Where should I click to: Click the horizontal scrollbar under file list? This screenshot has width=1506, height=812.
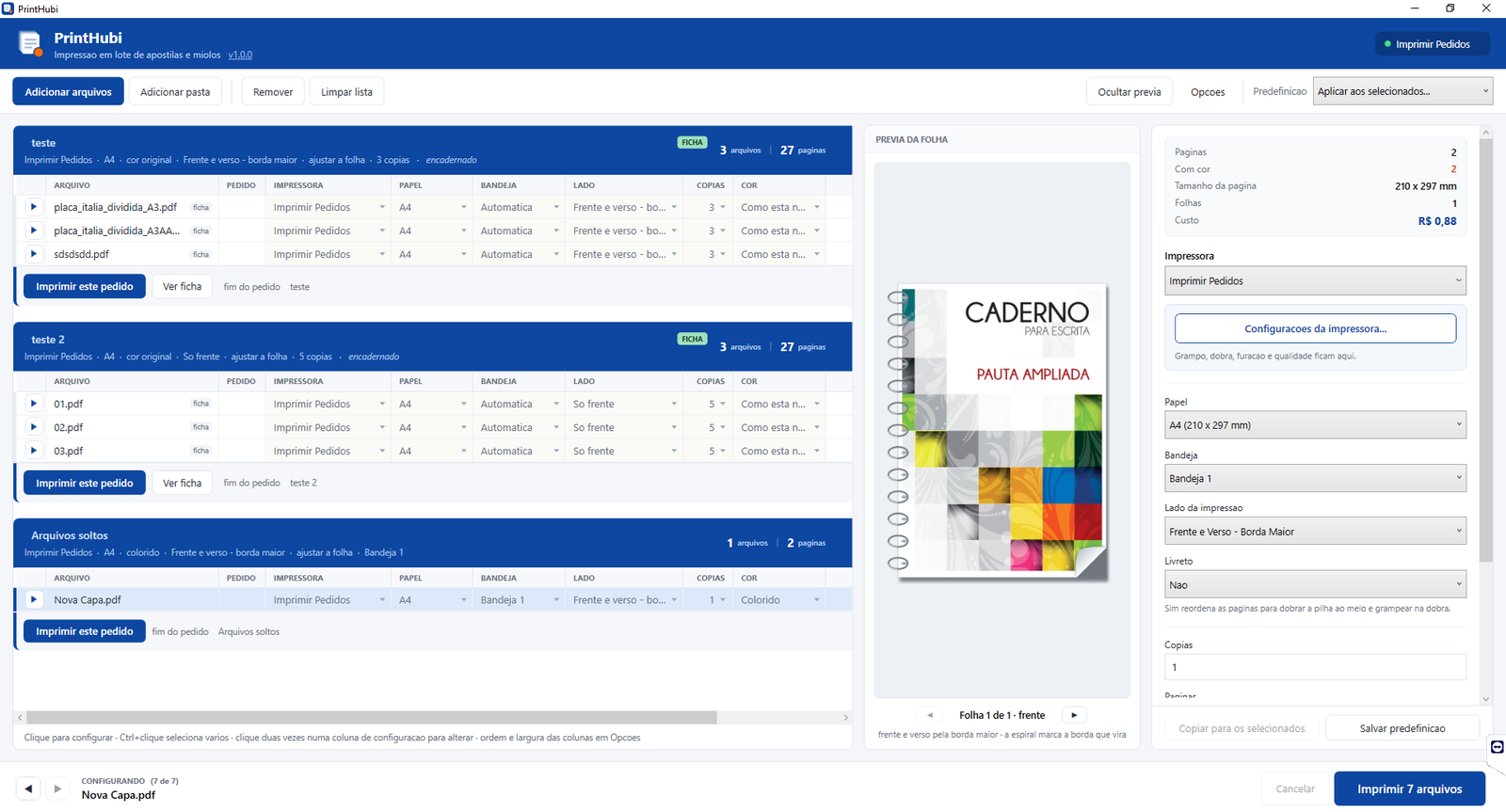pos(372,717)
